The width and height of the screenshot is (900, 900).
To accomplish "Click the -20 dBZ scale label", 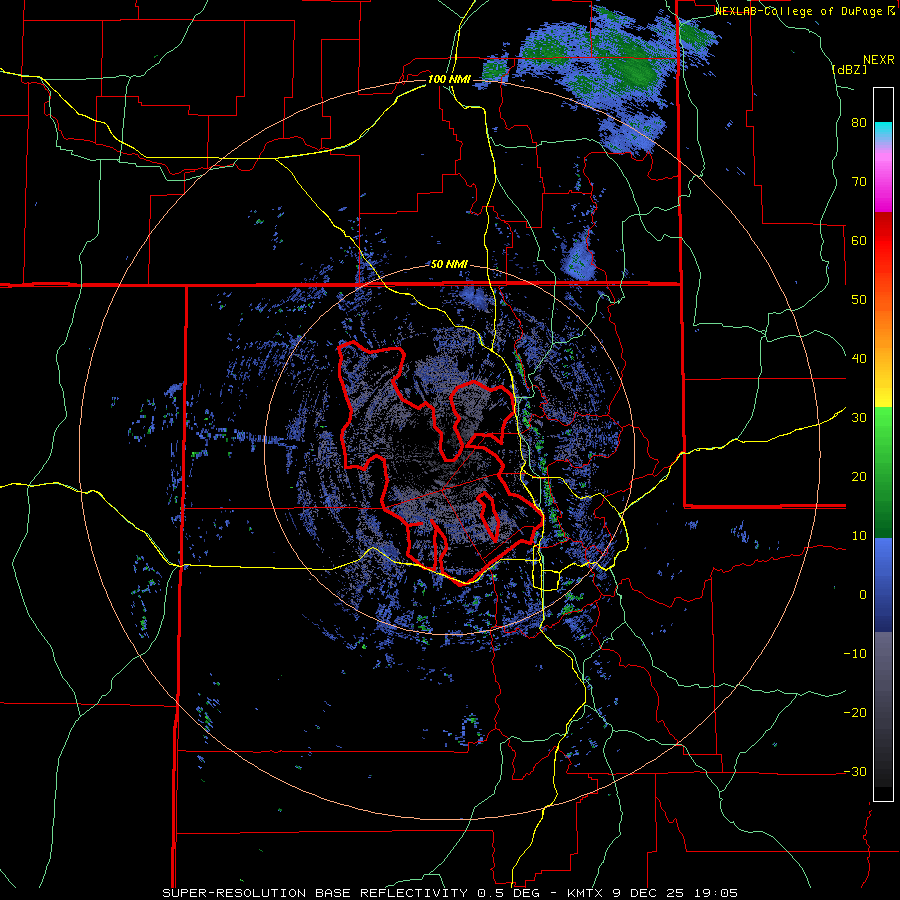I will pyautogui.click(x=855, y=712).
